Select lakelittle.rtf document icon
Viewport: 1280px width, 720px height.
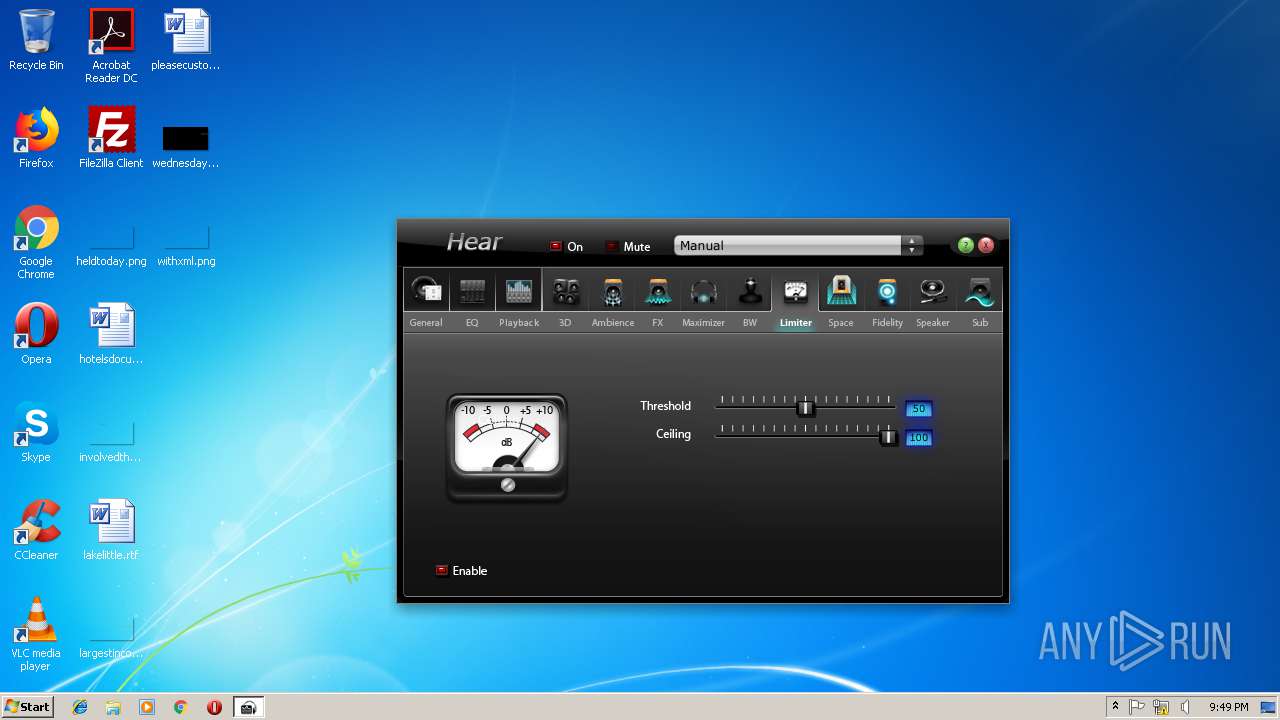pos(111,530)
